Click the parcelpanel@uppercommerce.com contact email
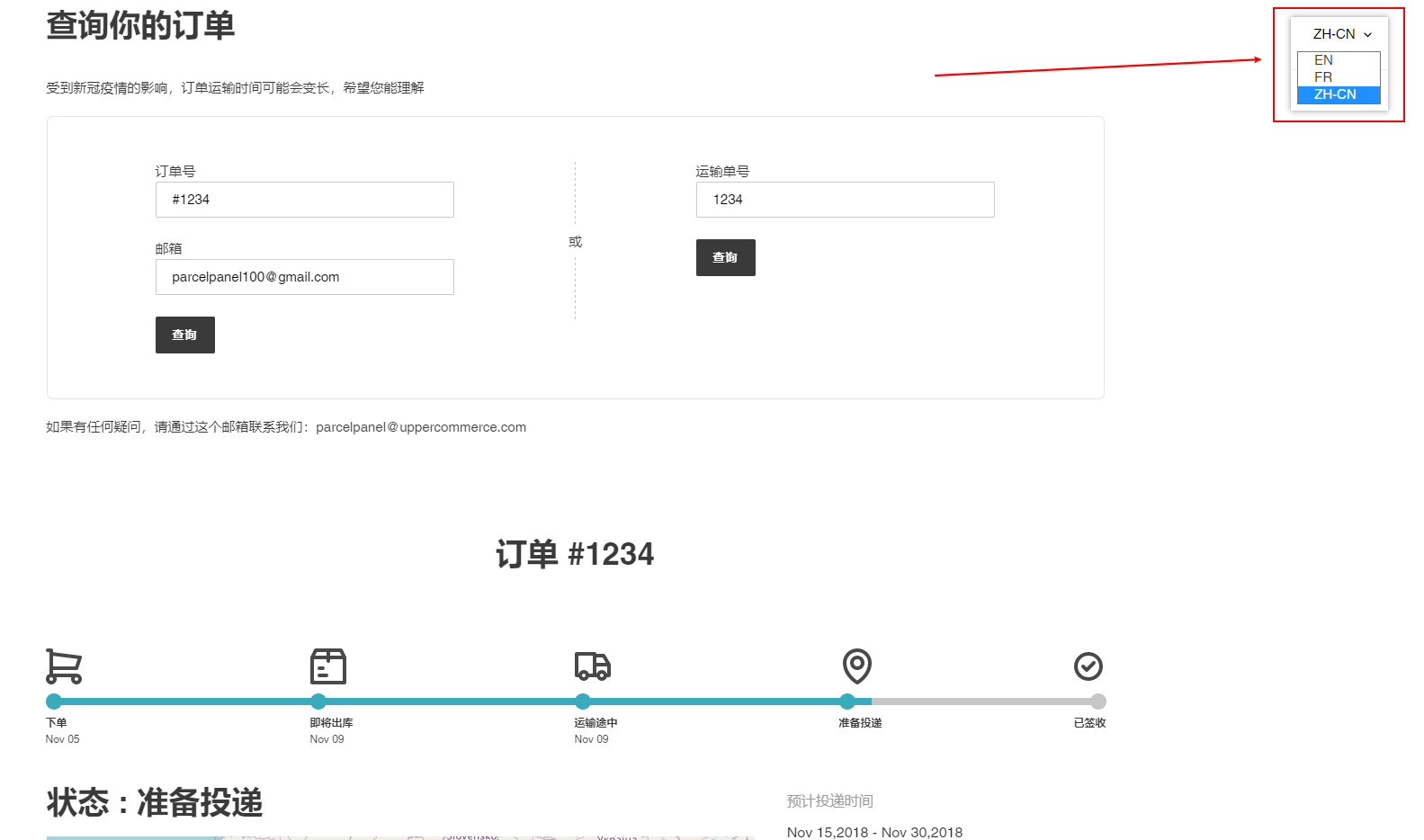This screenshot has width=1424, height=840. click(x=421, y=427)
